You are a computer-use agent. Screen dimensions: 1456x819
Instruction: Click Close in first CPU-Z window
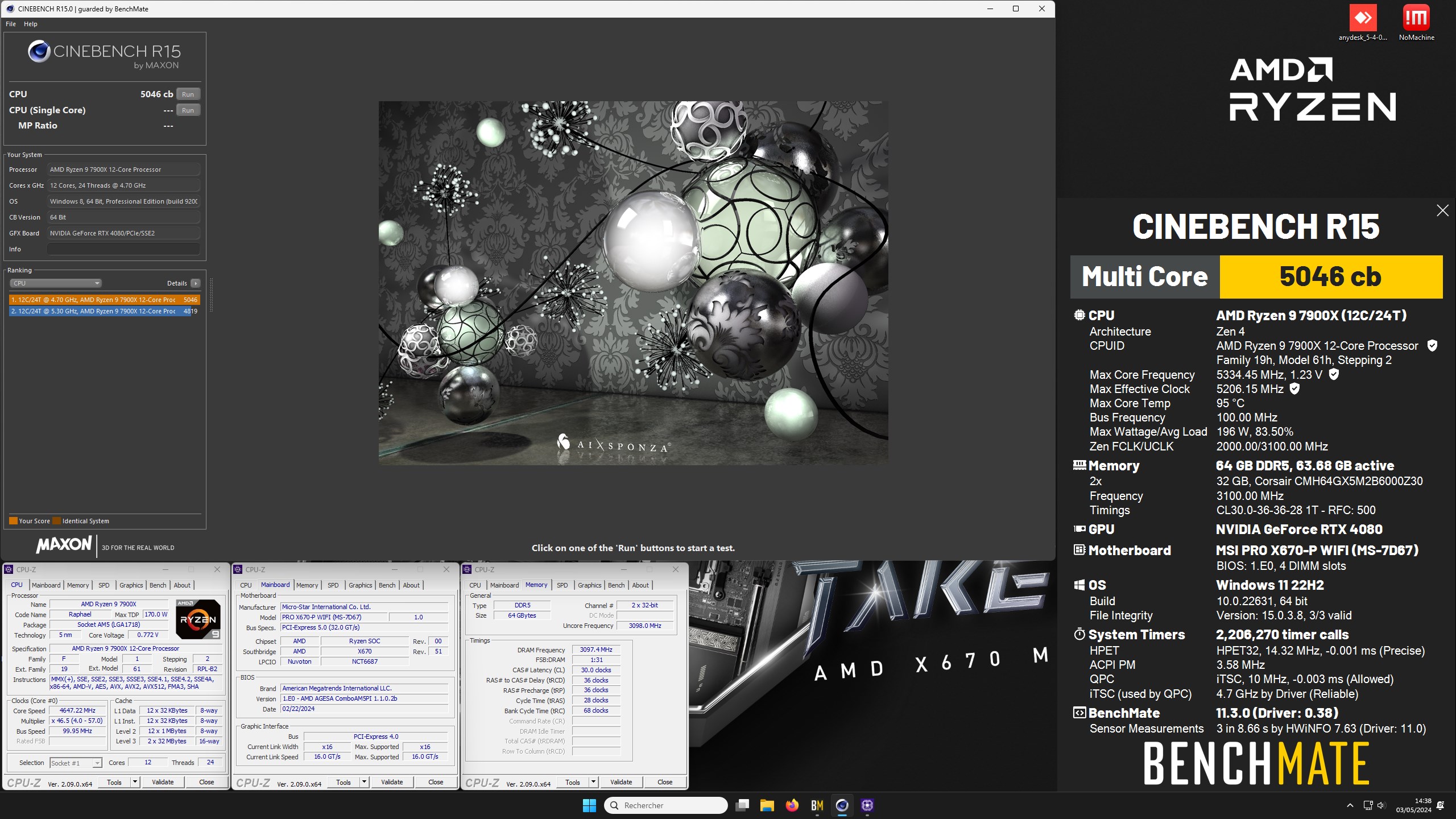pyautogui.click(x=206, y=782)
